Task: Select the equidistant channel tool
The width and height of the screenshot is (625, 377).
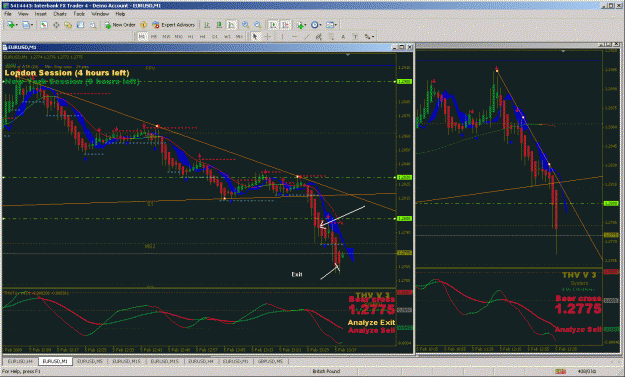Action: 319,37
